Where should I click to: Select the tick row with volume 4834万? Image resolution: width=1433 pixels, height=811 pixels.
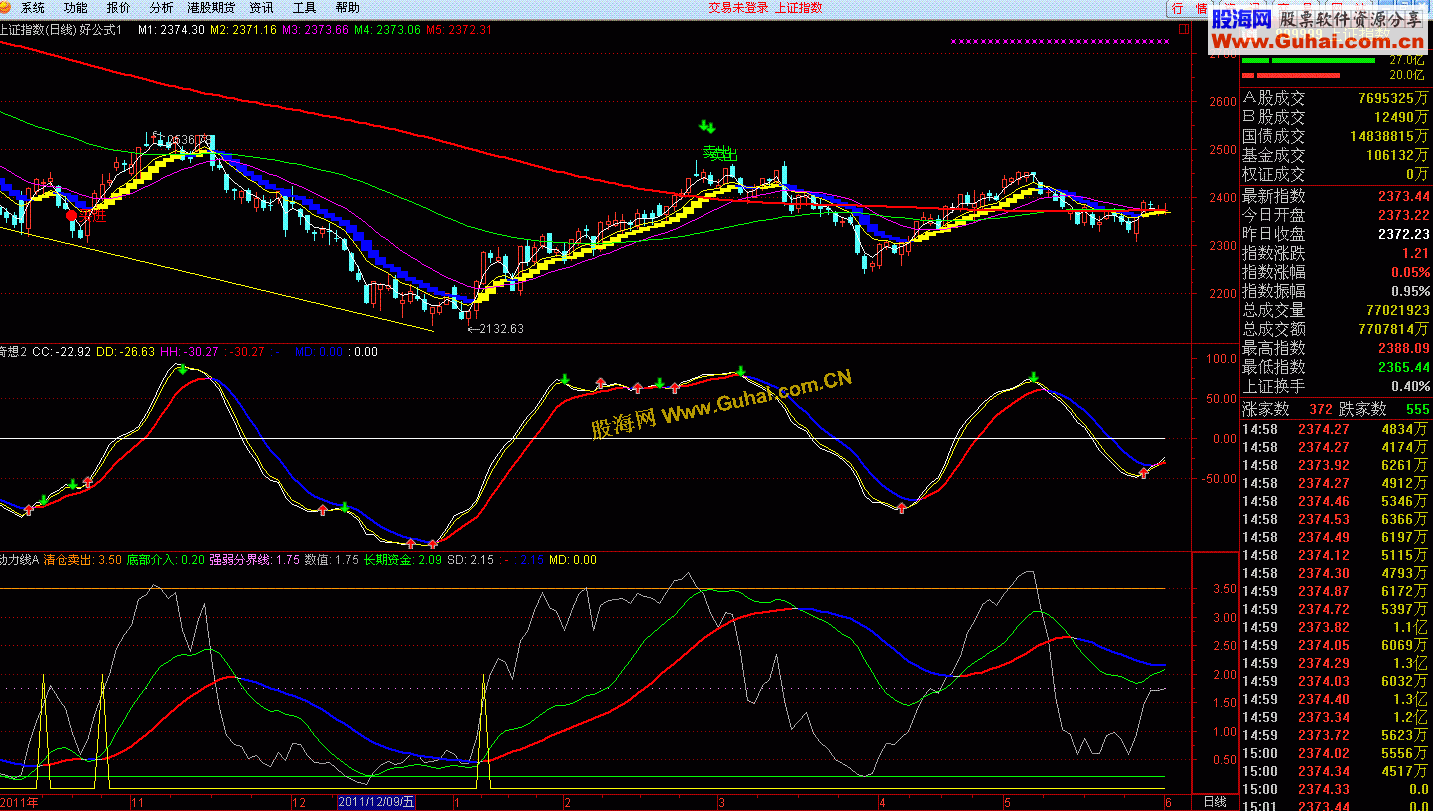click(x=1336, y=429)
